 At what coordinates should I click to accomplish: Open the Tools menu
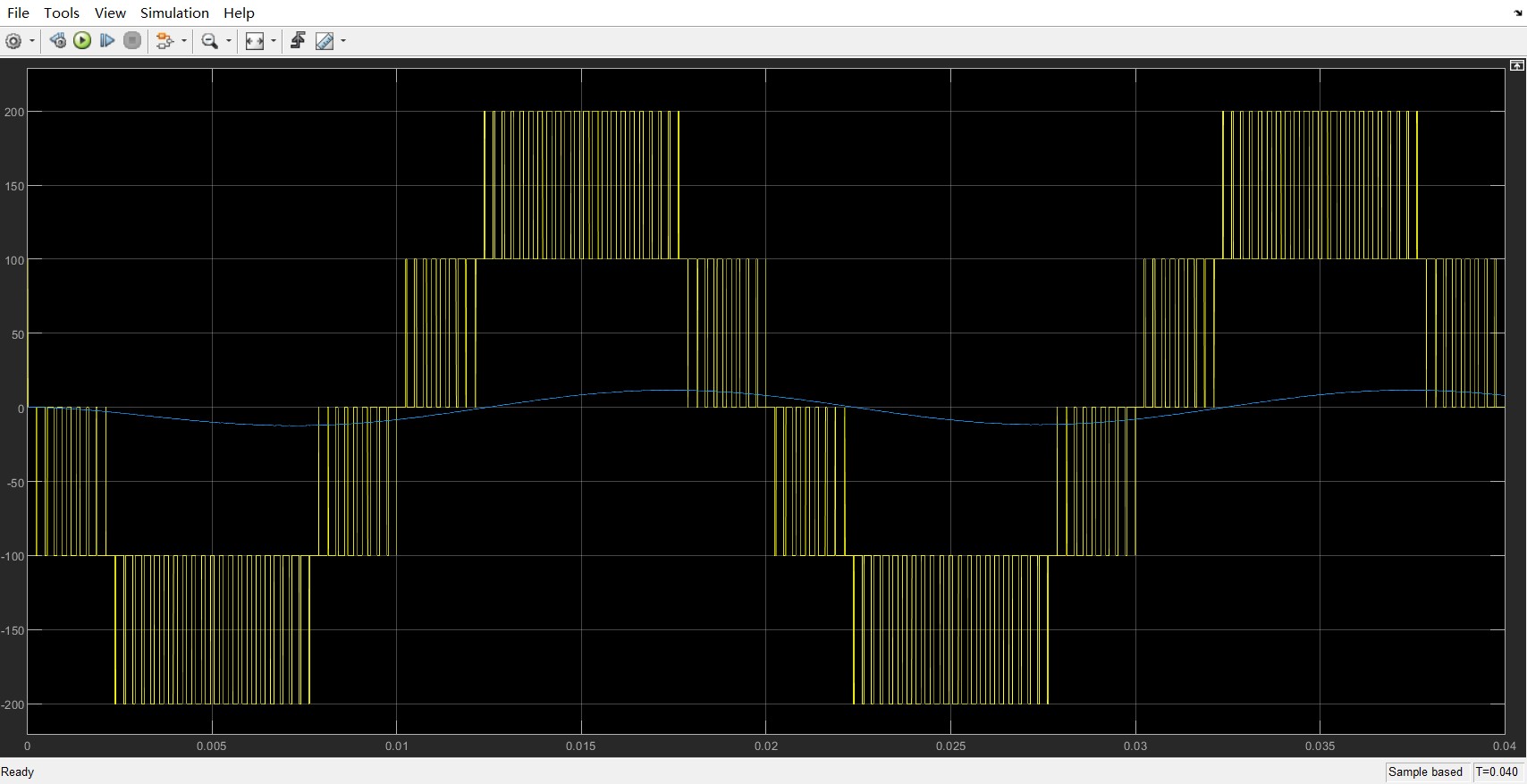click(62, 13)
